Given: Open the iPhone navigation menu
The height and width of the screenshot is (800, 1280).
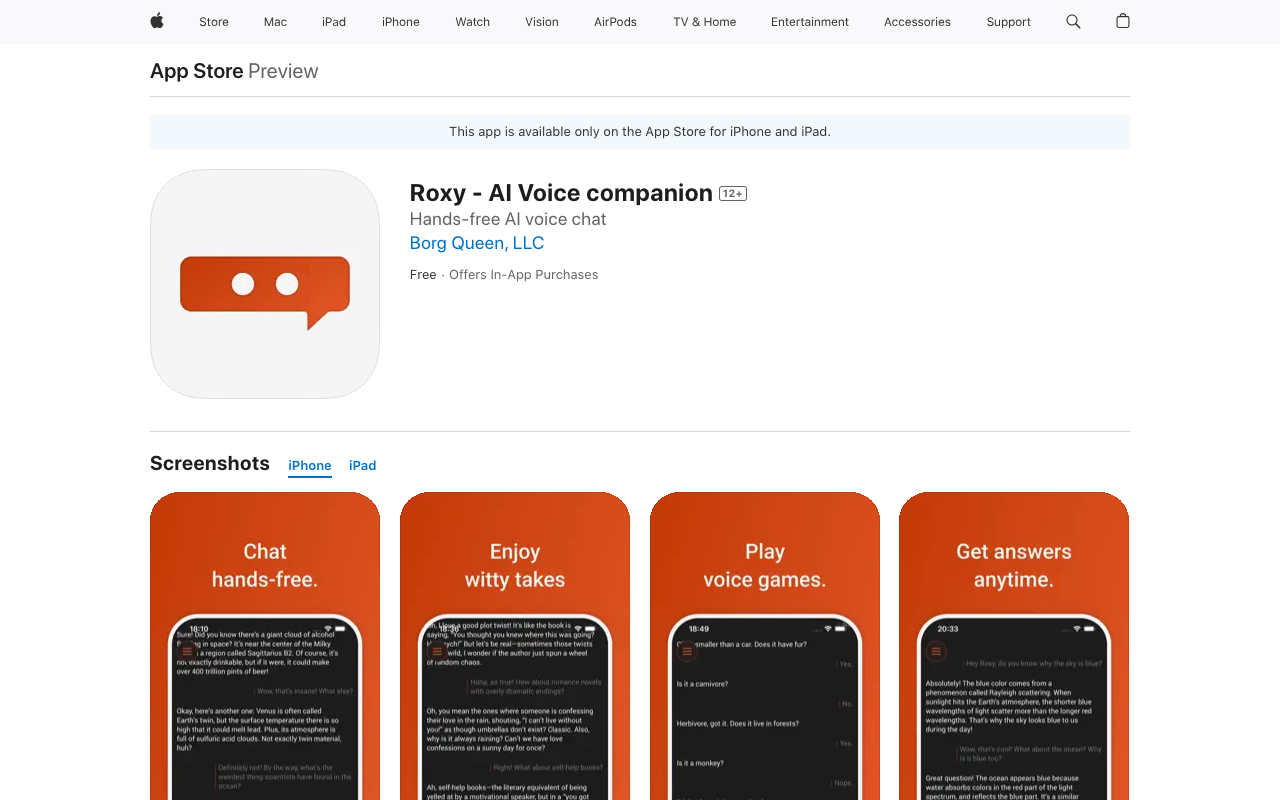Looking at the screenshot, I should coord(401,22).
